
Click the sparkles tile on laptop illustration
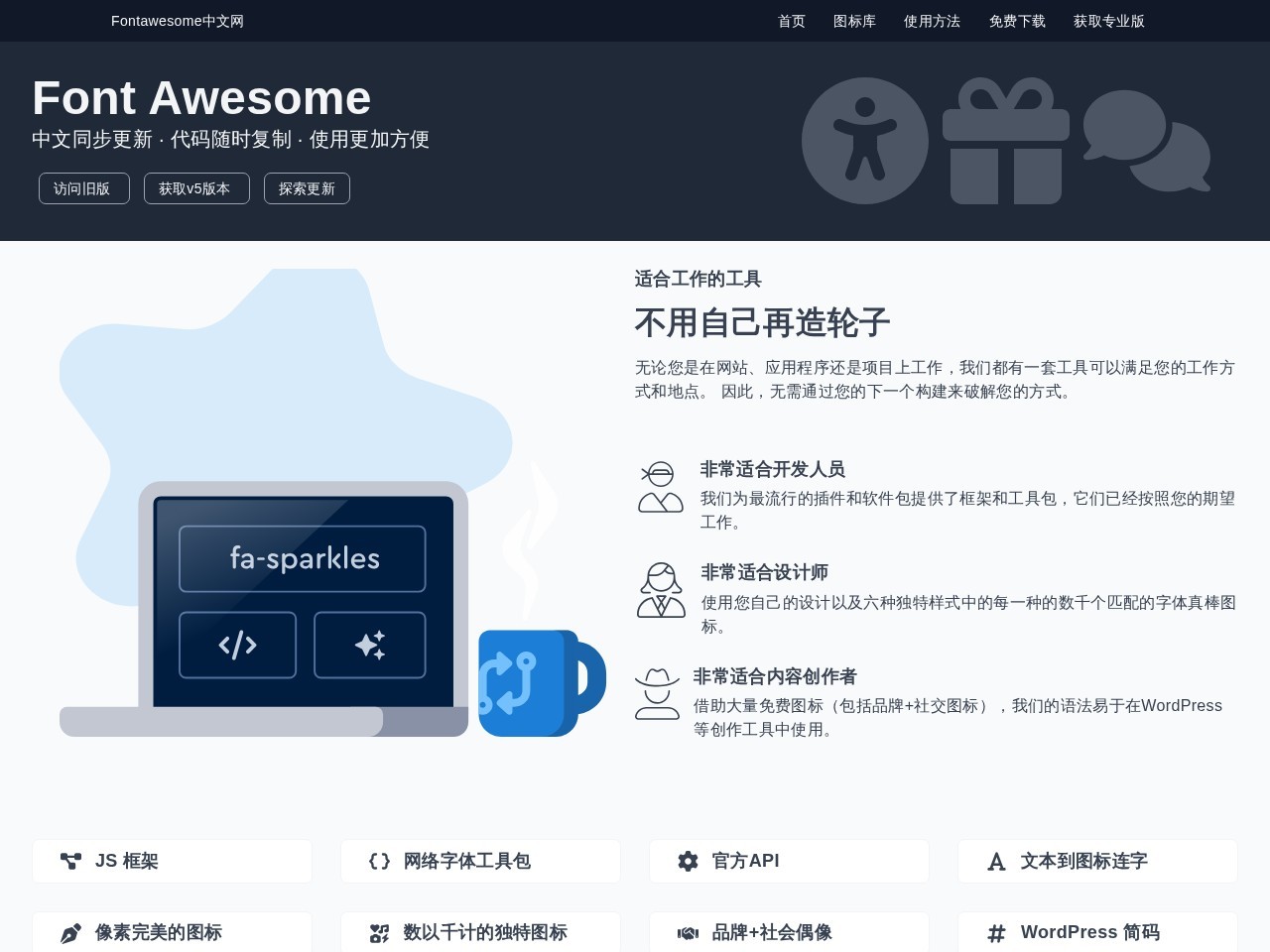coord(370,646)
